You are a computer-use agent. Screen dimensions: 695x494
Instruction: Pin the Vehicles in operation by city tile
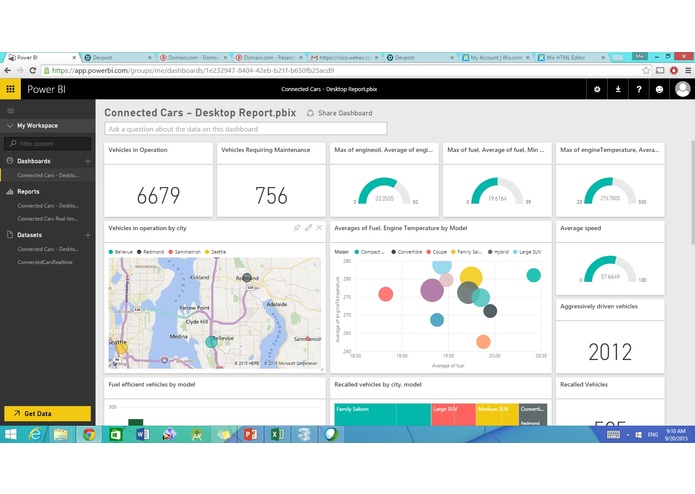pyautogui.click(x=297, y=228)
